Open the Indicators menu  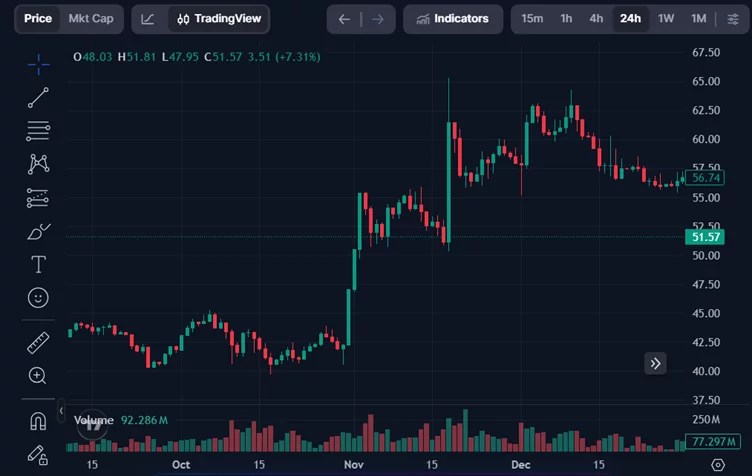click(x=453, y=19)
